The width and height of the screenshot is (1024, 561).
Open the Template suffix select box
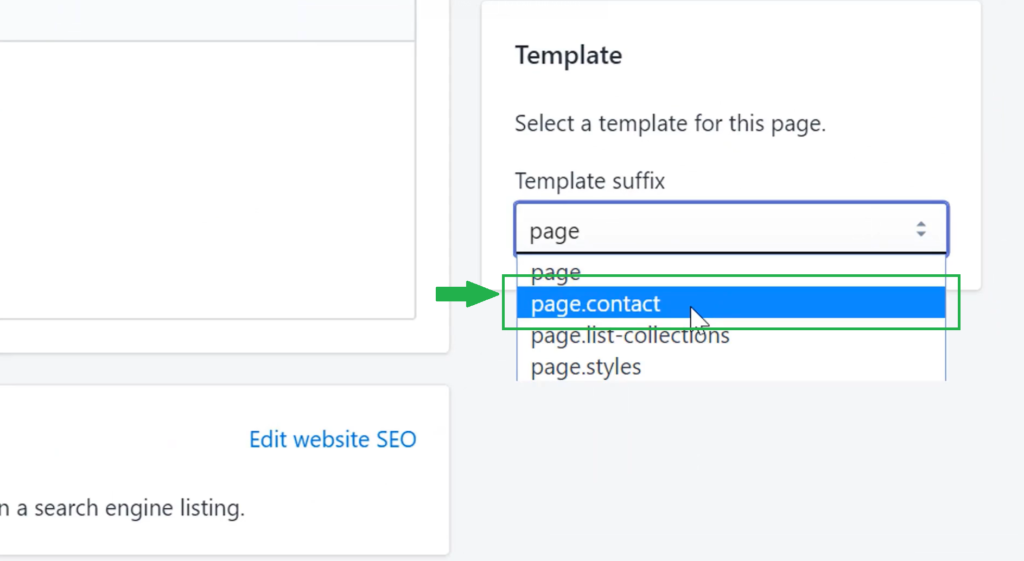[731, 229]
